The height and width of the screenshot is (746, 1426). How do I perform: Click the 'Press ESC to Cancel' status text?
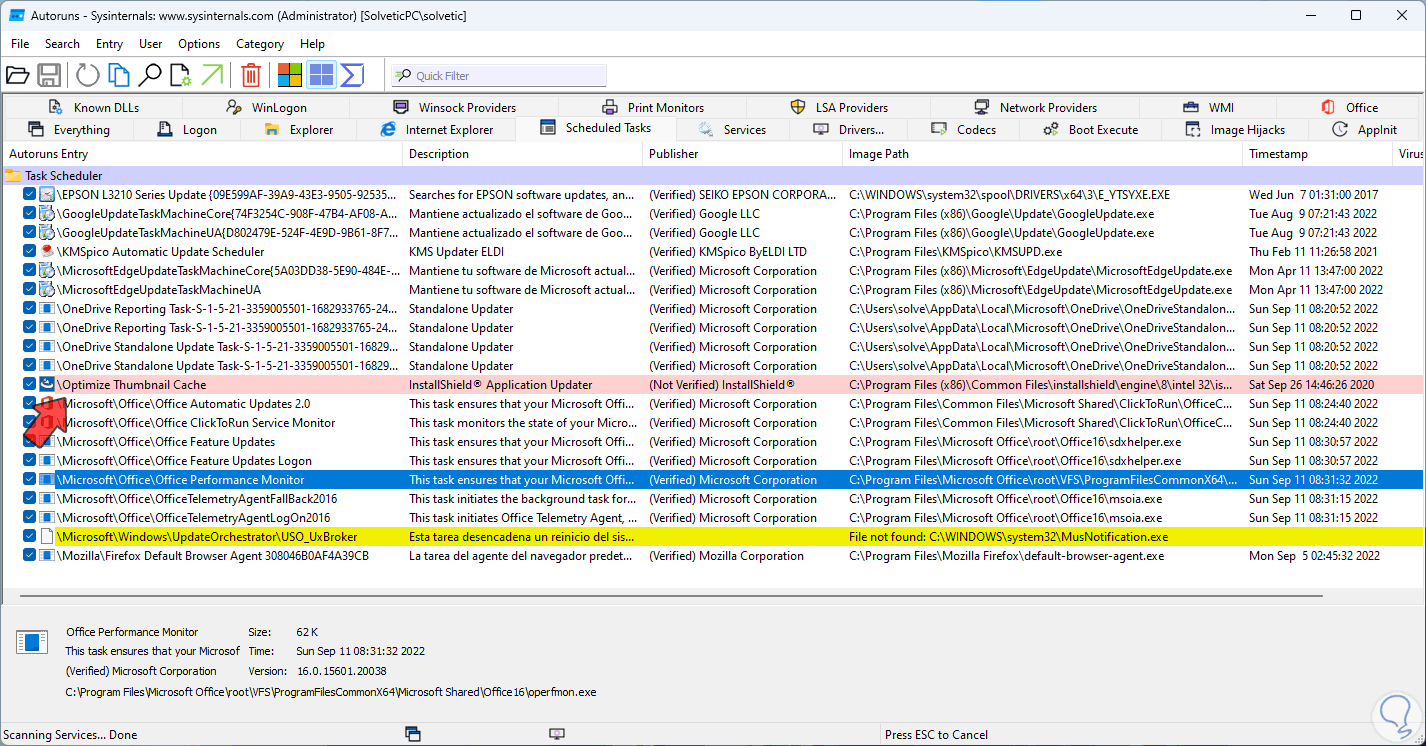point(936,735)
